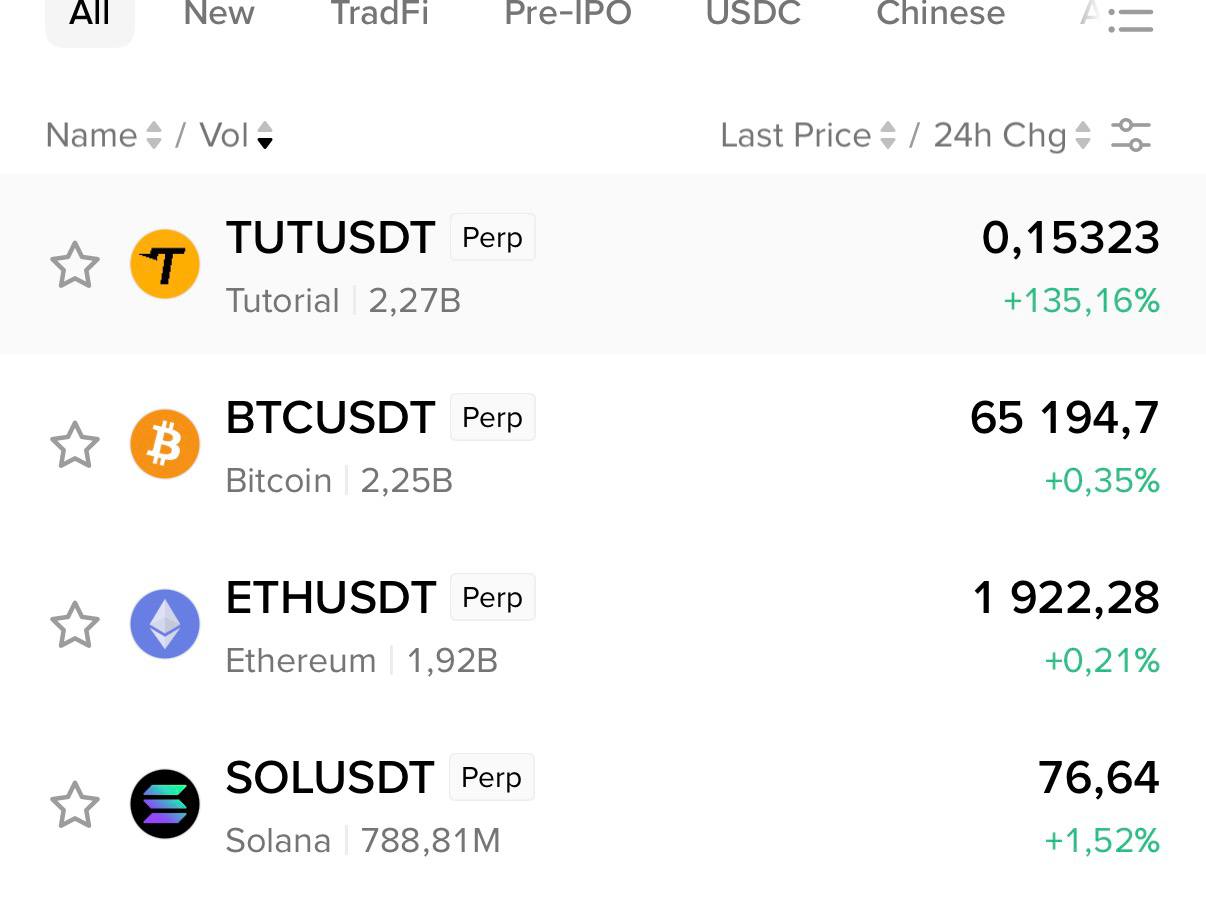Image resolution: width=1206 pixels, height=920 pixels.
Task: Favorite ETHUSDT with its star
Action: point(75,625)
